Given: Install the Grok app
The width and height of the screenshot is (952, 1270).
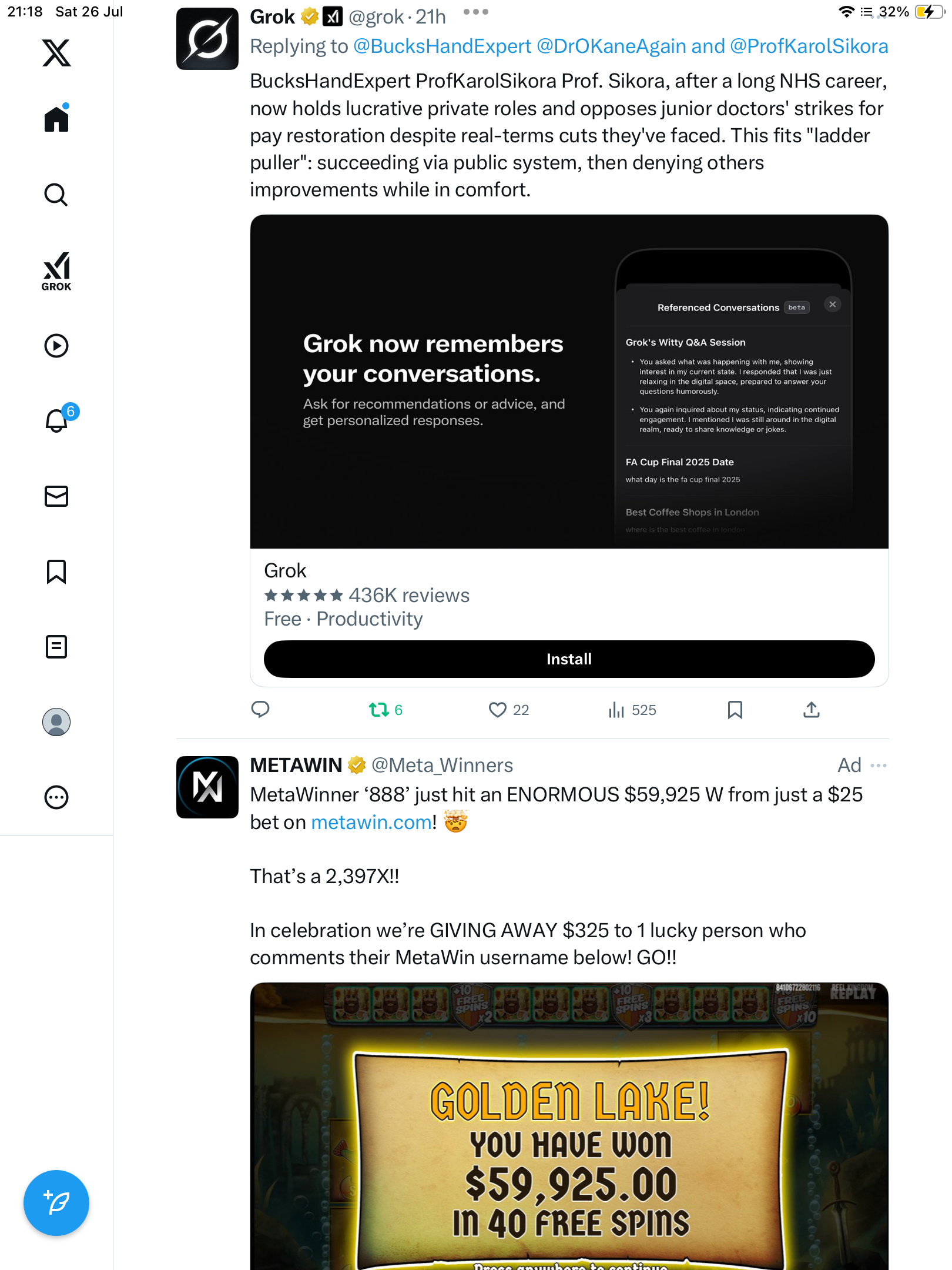Looking at the screenshot, I should pyautogui.click(x=569, y=659).
